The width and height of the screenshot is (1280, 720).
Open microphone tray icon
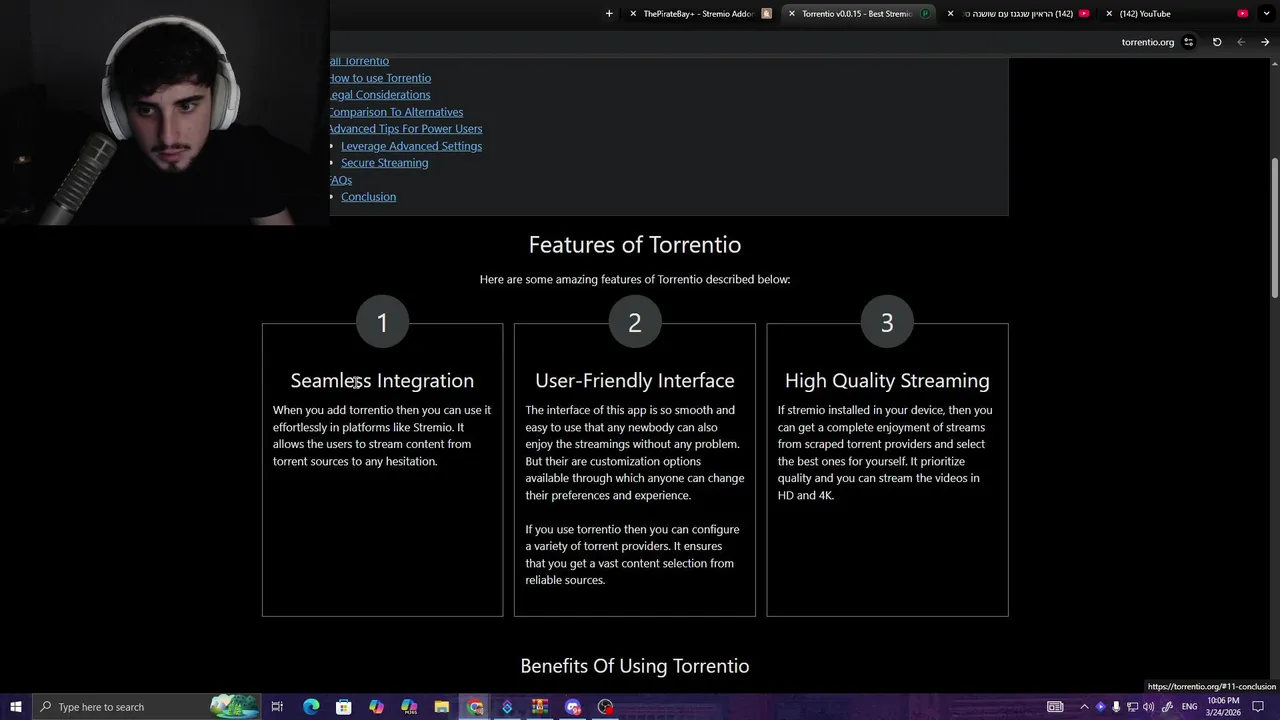pyautogui.click(x=1116, y=707)
